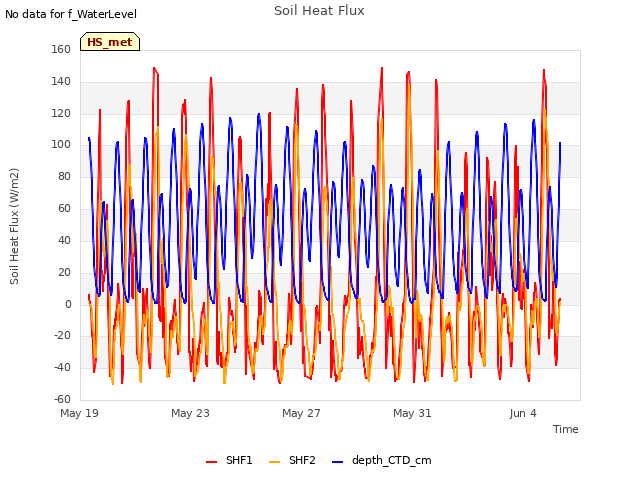
Task: Click the May 31 x-axis tick label
Action: [412, 413]
